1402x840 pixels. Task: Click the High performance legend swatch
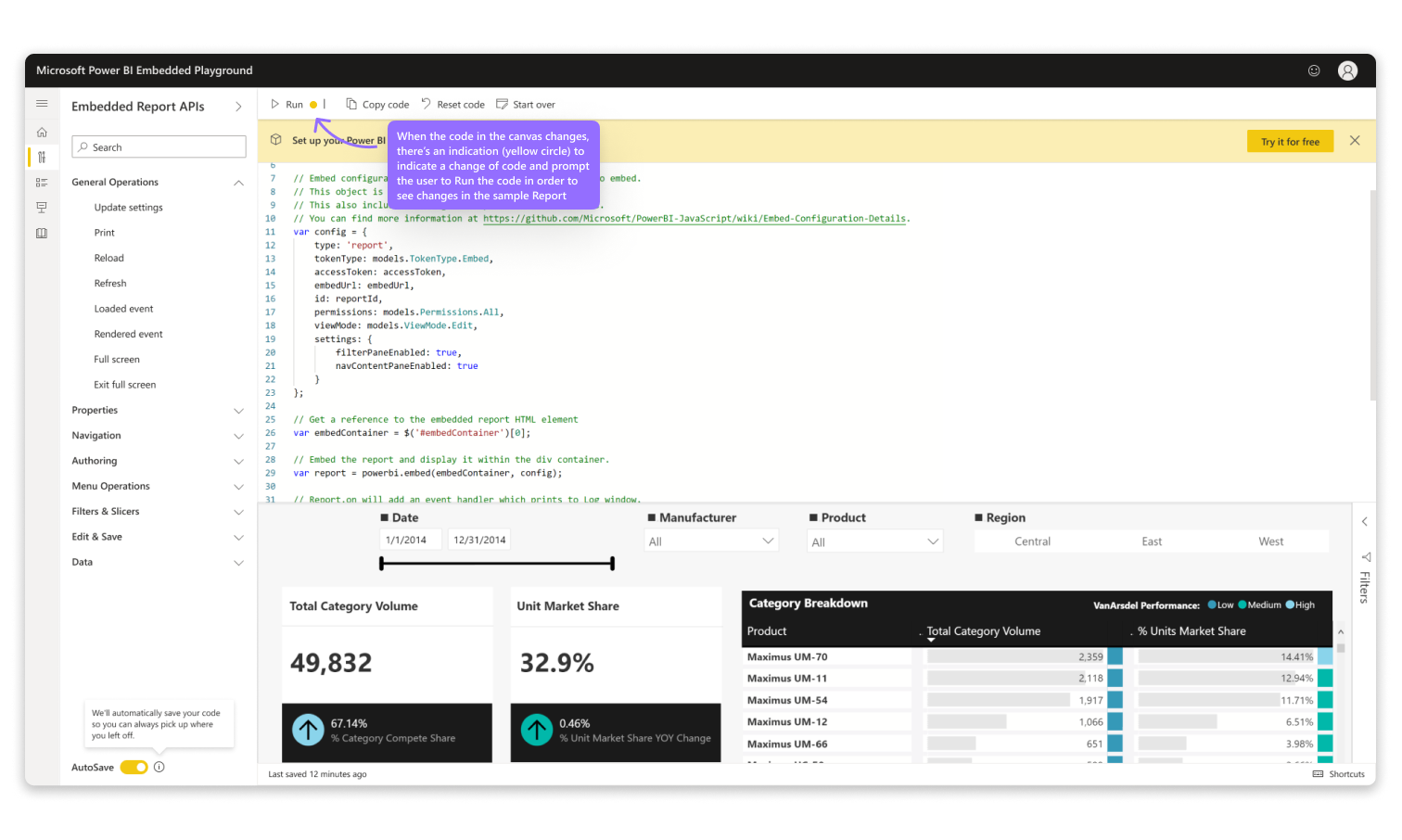(1290, 605)
